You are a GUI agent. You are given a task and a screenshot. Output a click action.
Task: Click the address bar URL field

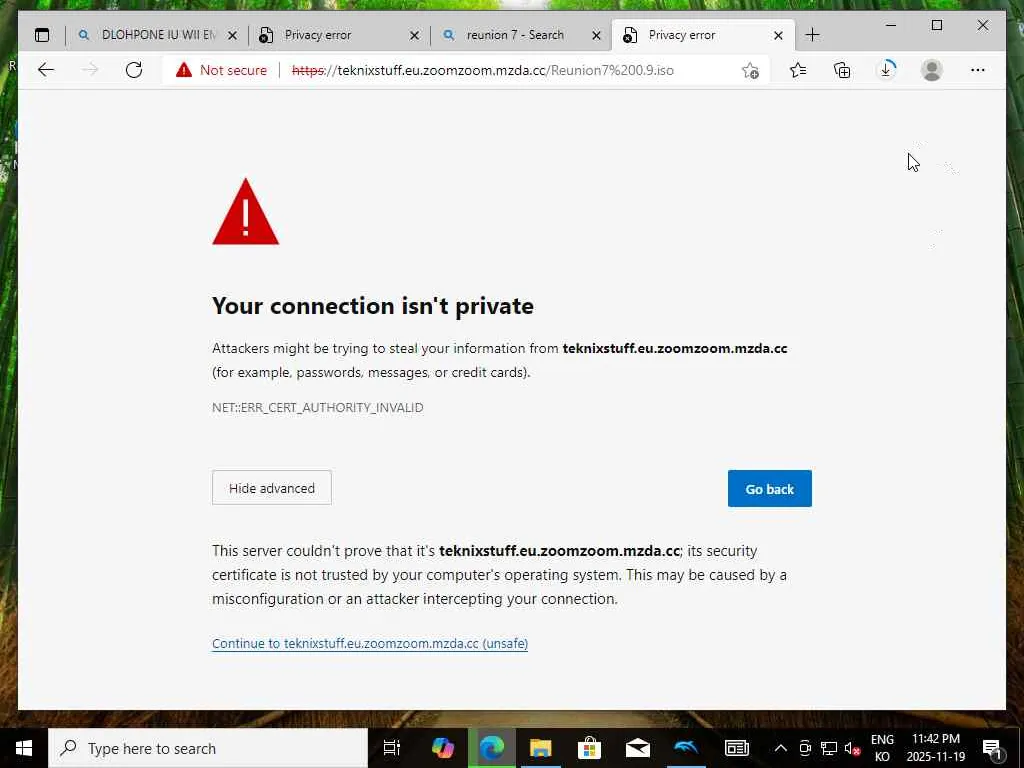482,70
